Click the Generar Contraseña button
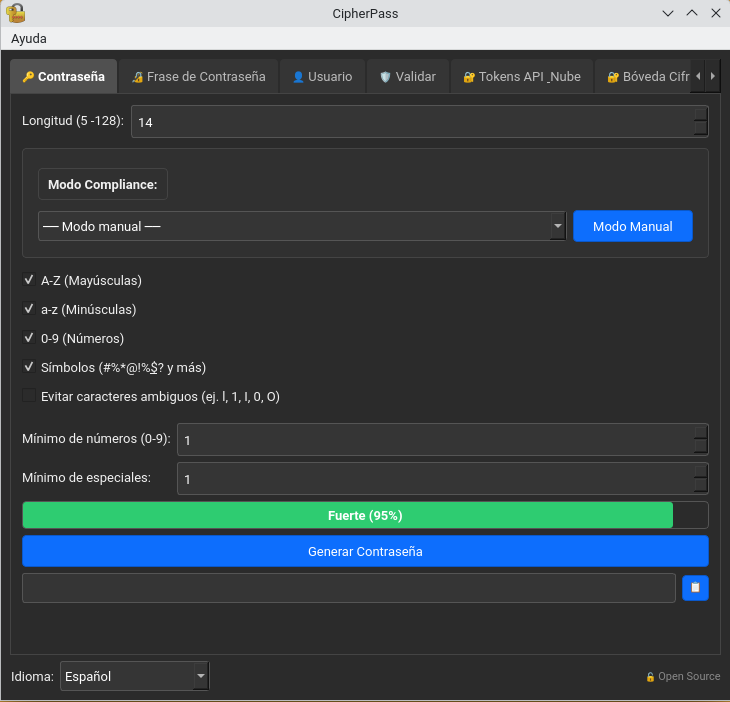The width and height of the screenshot is (730, 702). click(365, 551)
